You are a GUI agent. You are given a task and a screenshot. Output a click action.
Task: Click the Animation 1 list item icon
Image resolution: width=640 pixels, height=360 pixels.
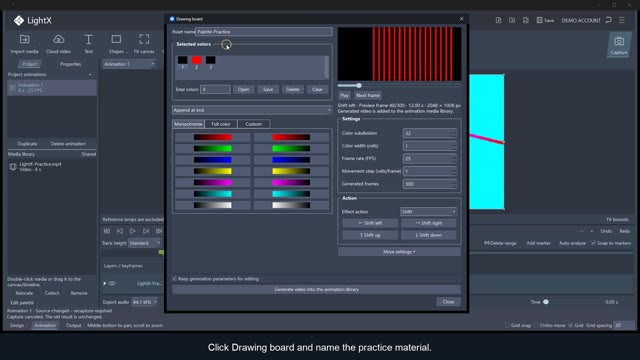(x=12, y=88)
